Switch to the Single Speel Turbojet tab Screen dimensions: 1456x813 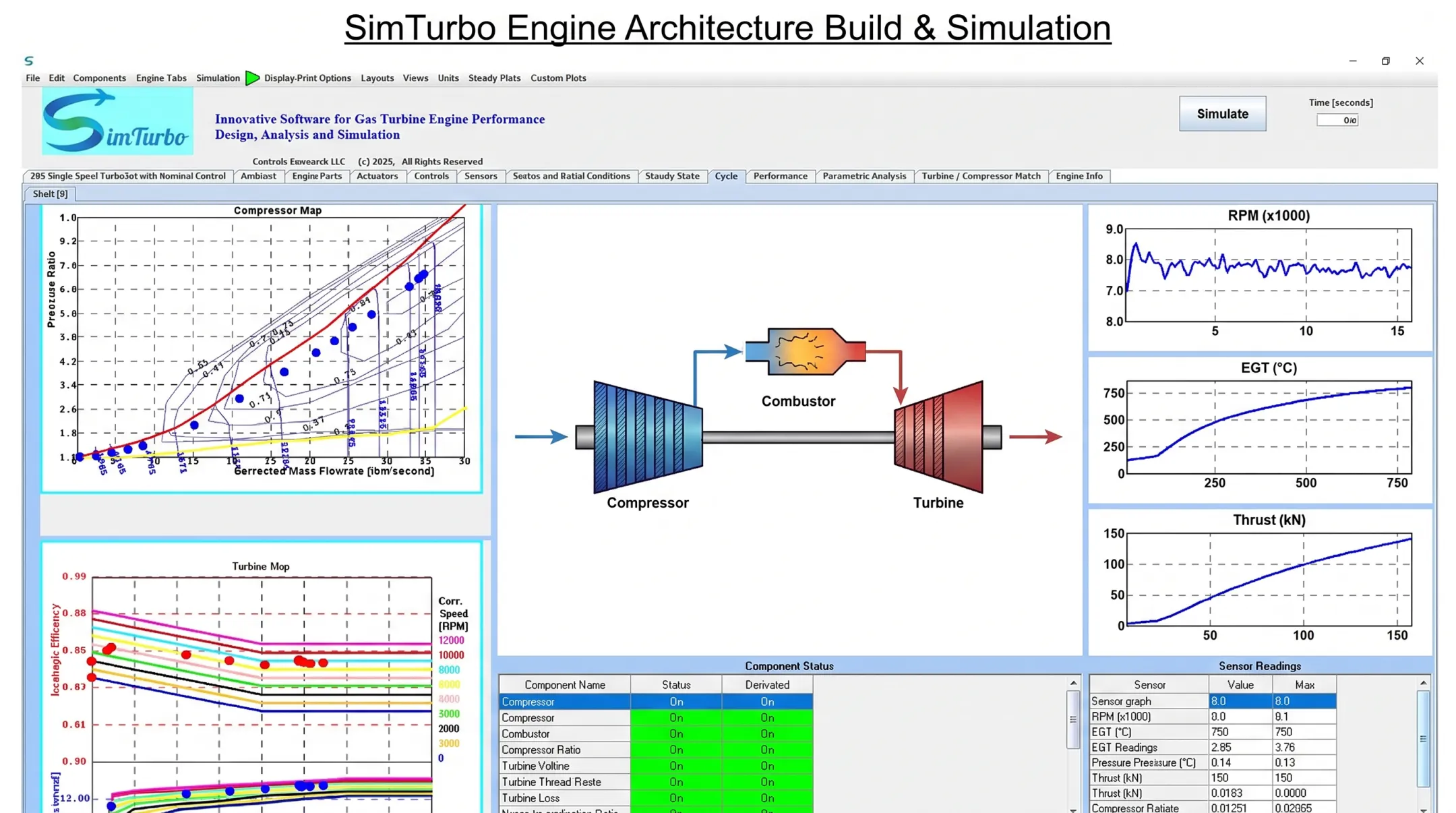[x=127, y=176]
